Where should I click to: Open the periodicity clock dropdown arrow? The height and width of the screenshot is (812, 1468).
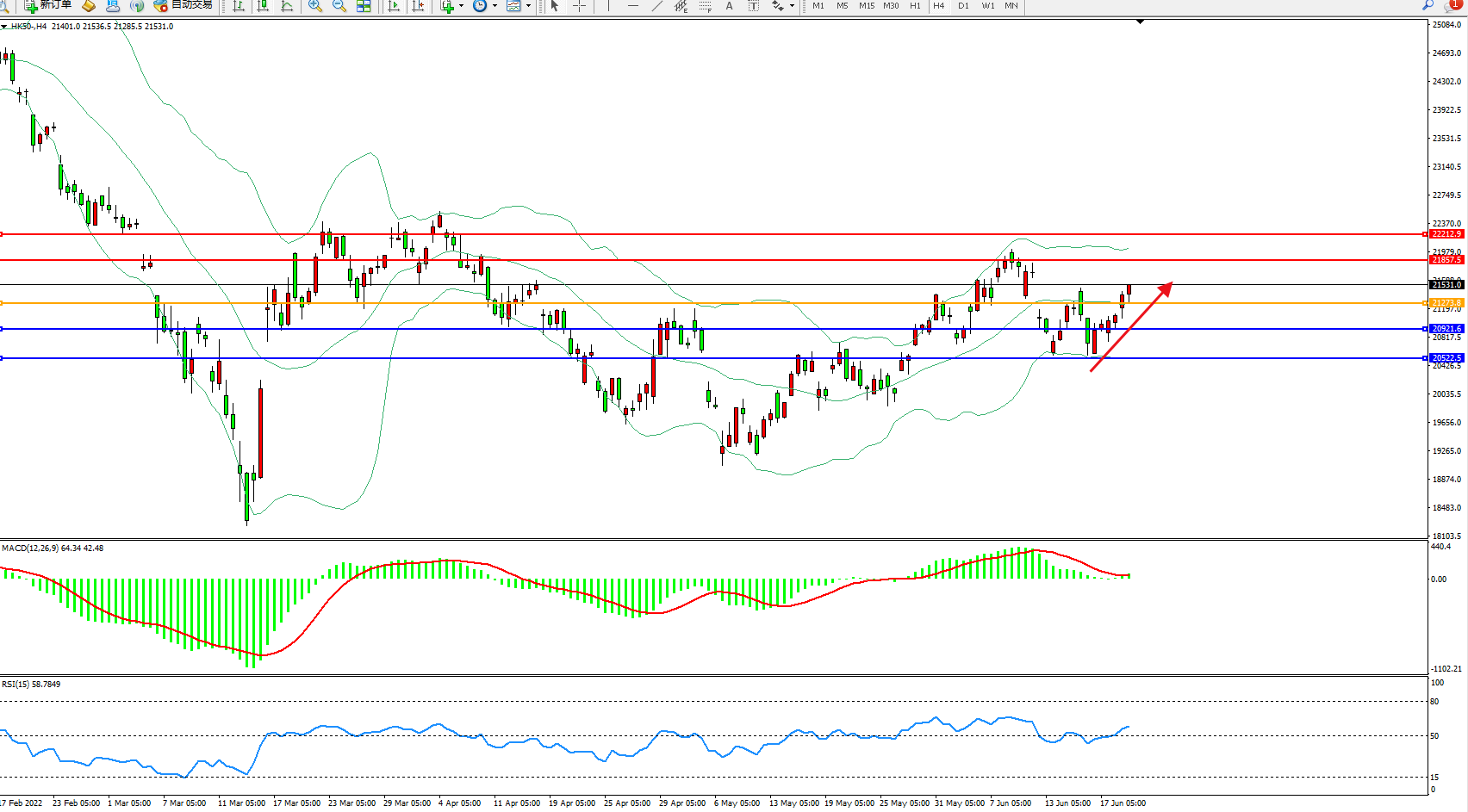tap(495, 6)
